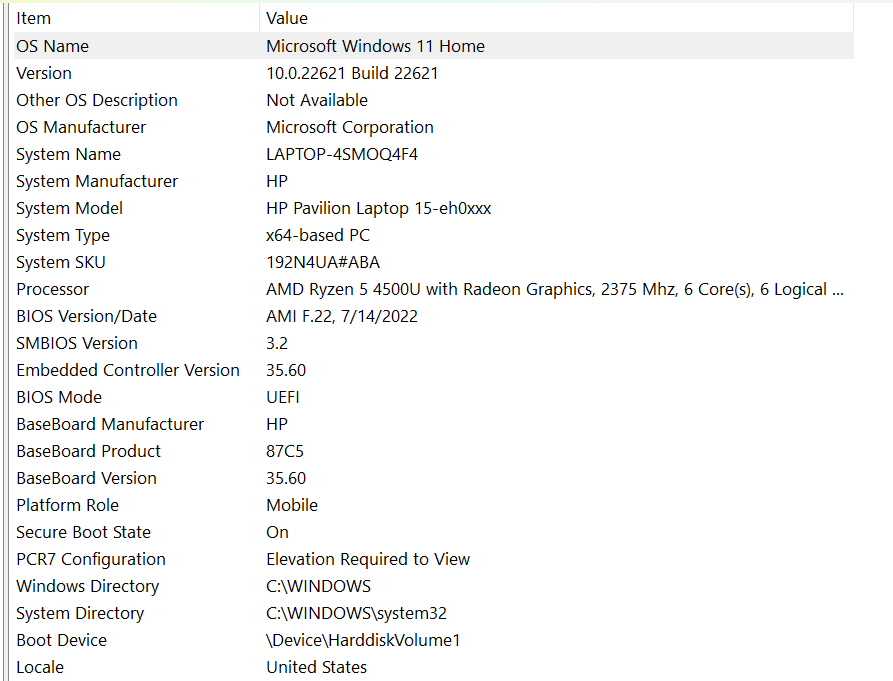Click the 3.2 SMBIOS value

(x=277, y=343)
